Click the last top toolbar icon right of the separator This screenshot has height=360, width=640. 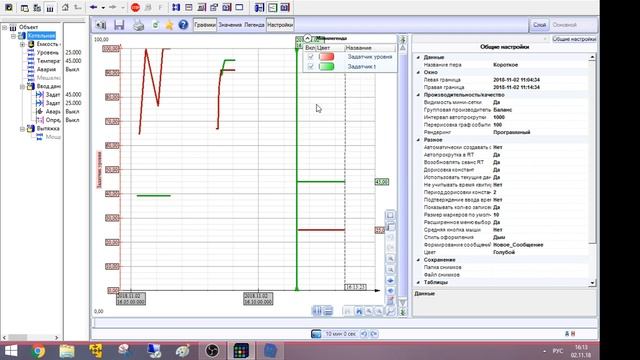point(285,7)
